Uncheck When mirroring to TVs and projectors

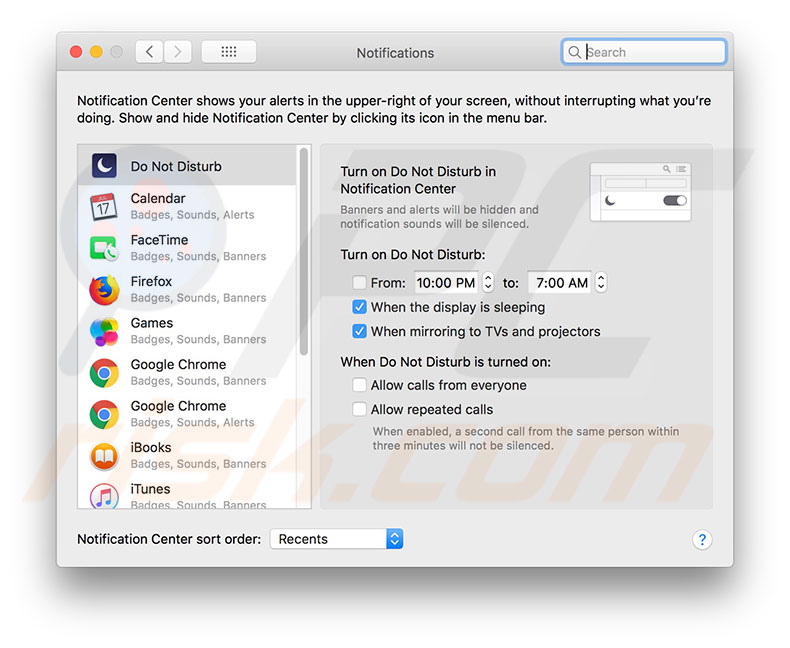point(359,331)
